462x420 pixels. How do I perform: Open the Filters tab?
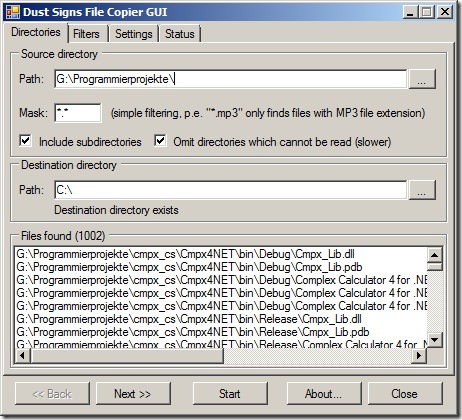click(x=86, y=34)
